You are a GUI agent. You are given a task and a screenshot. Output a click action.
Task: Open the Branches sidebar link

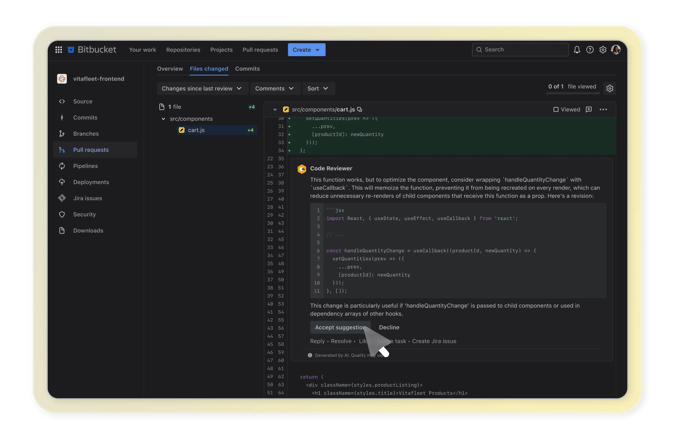(x=86, y=134)
